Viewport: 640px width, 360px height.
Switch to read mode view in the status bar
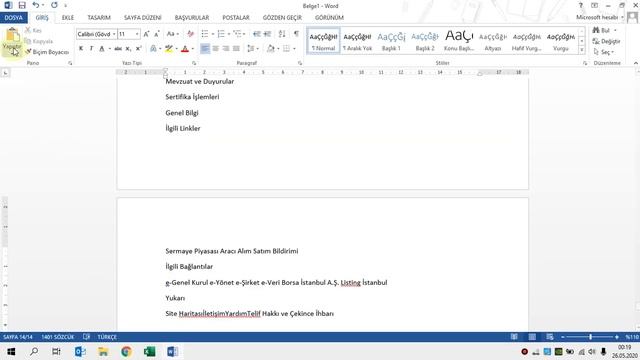click(514, 337)
